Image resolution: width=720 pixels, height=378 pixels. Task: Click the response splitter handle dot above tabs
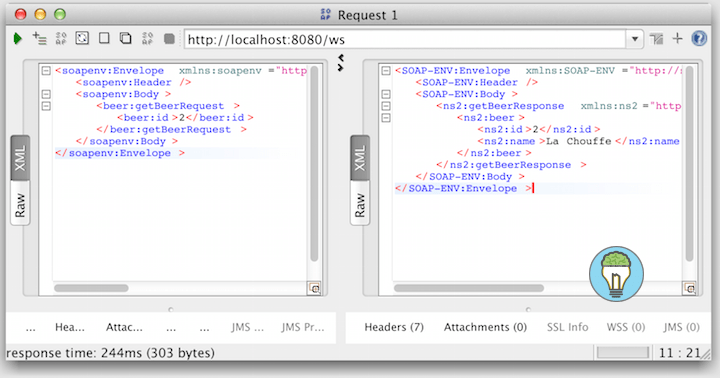pyautogui.click(x=528, y=310)
